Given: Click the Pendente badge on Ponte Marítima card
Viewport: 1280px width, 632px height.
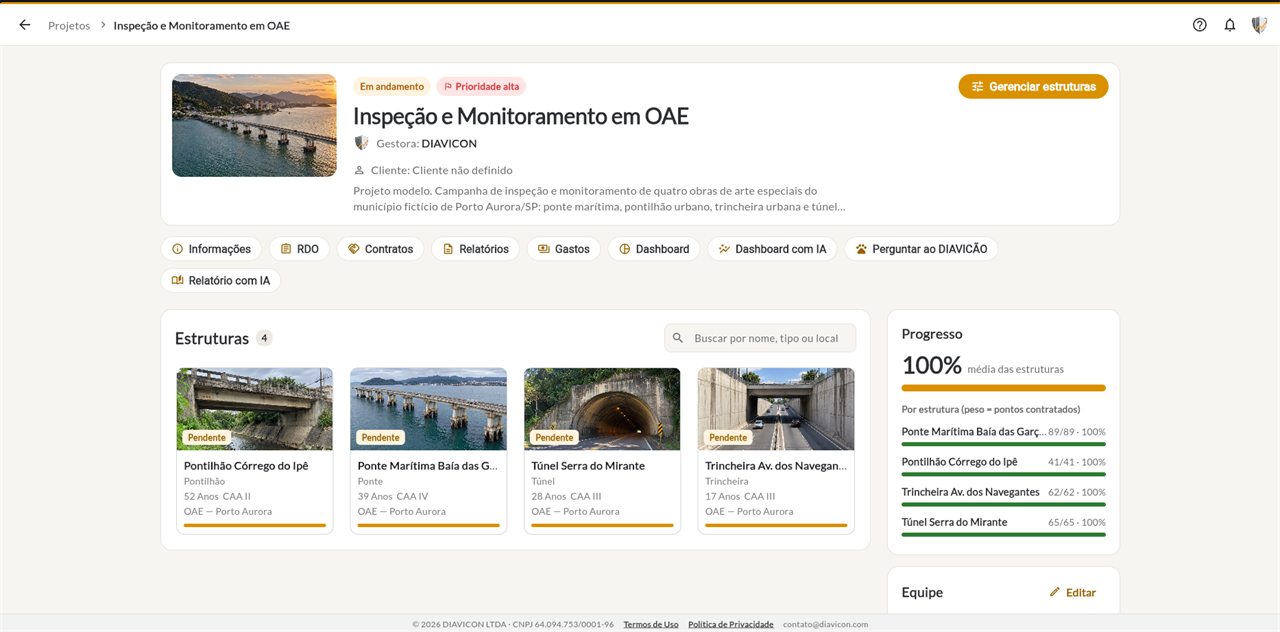Looking at the screenshot, I should pyautogui.click(x=380, y=437).
